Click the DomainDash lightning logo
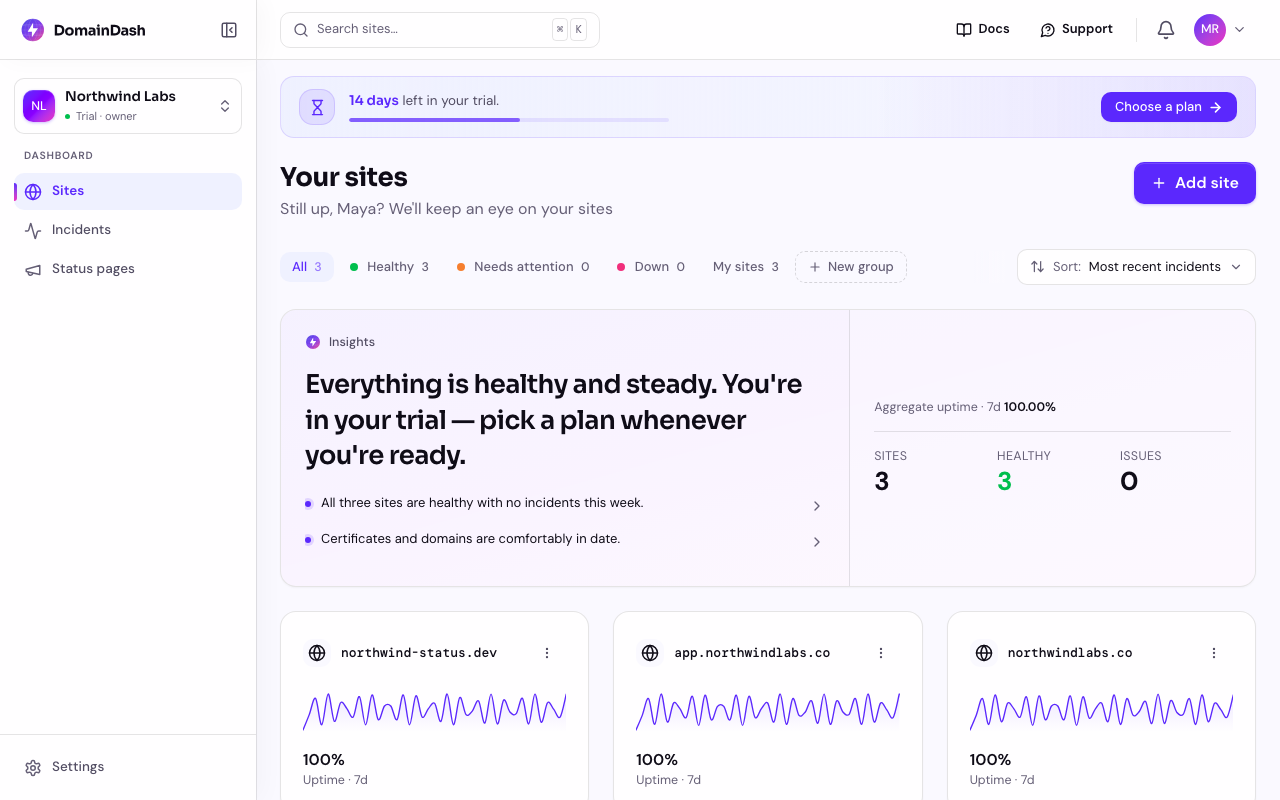The height and width of the screenshot is (800, 1280). coord(33,30)
